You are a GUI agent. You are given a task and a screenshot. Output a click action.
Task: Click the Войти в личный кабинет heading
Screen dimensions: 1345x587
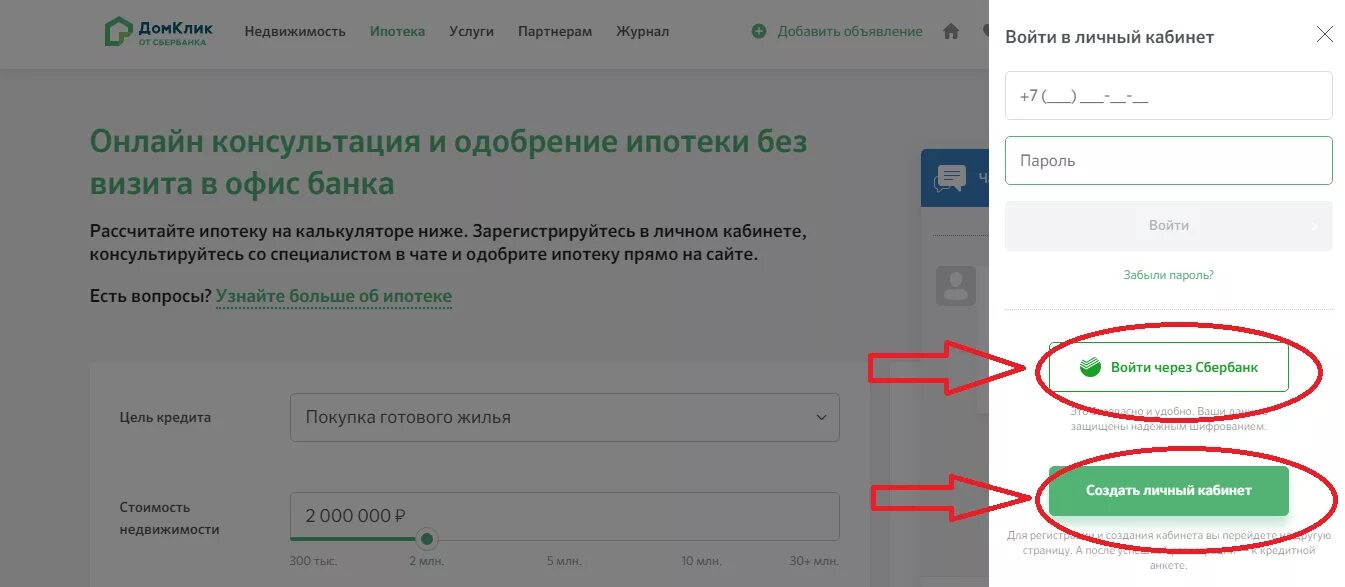[x=1109, y=37]
